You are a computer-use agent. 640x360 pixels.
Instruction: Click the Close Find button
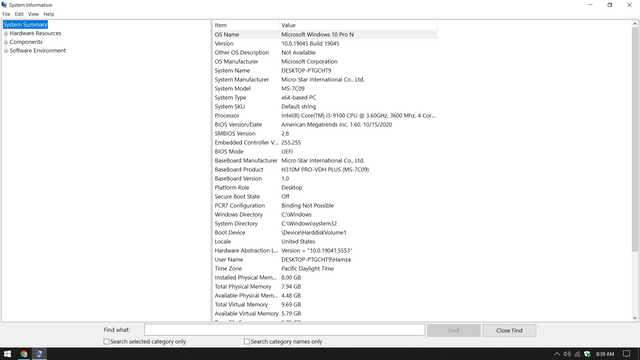(x=509, y=330)
